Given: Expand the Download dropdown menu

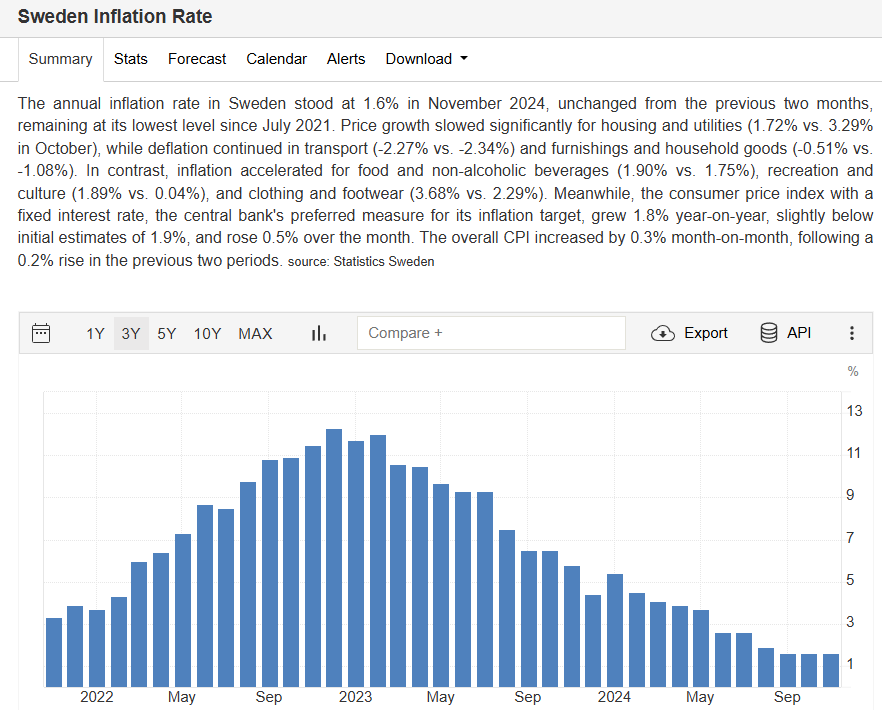Looking at the screenshot, I should point(427,59).
